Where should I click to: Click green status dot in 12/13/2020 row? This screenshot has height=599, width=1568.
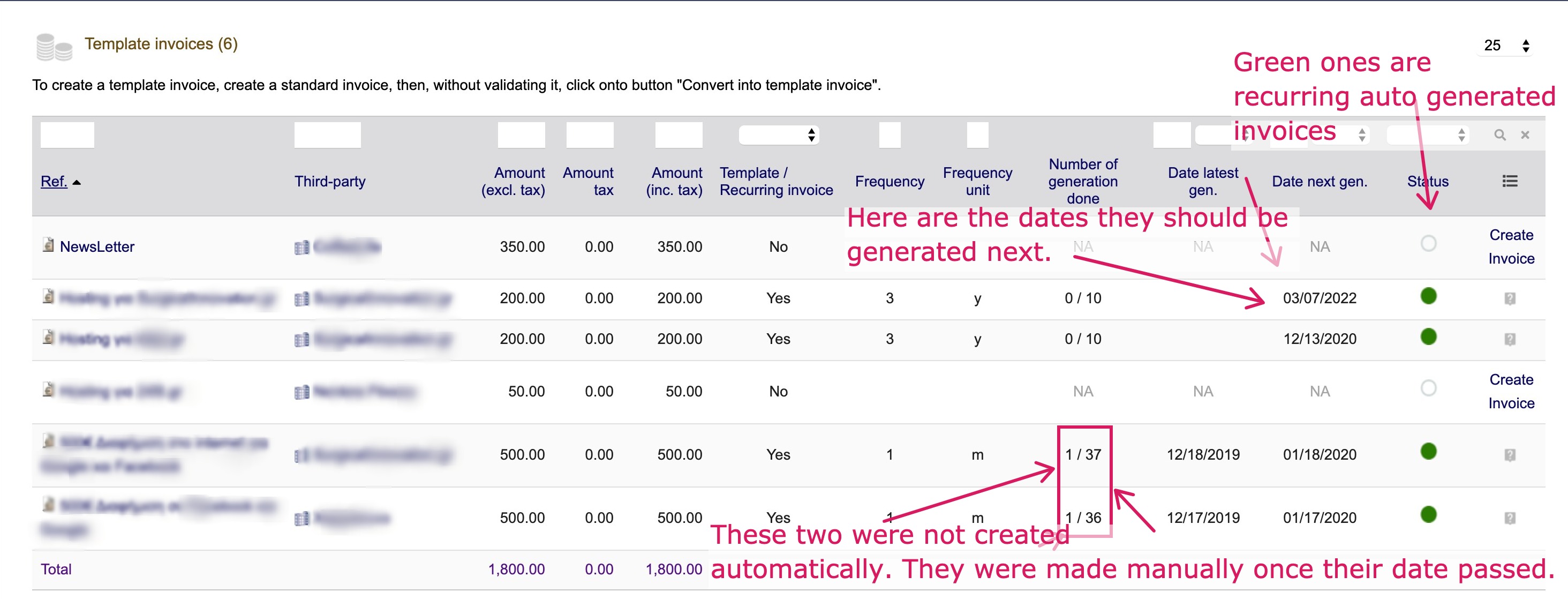(x=1428, y=336)
